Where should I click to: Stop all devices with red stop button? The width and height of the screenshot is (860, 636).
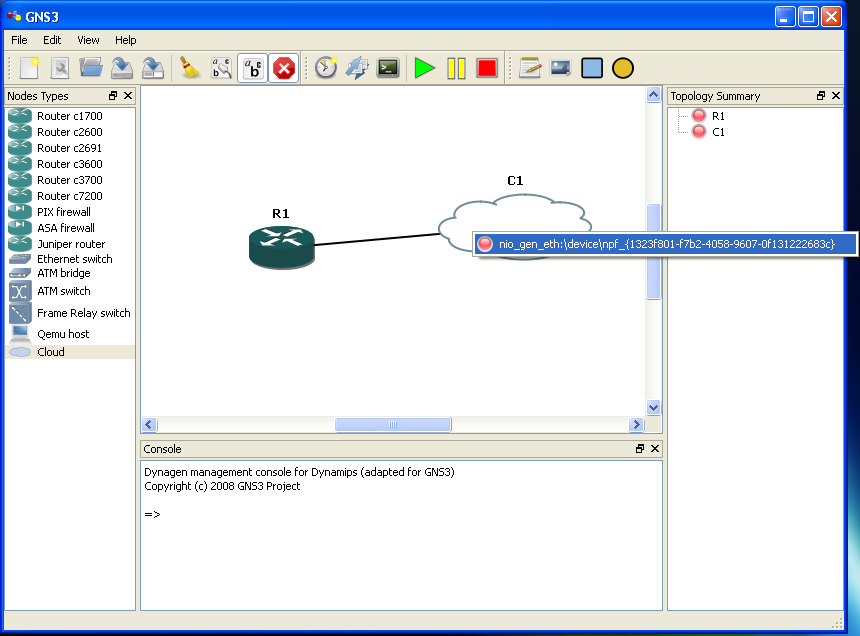[x=487, y=69]
